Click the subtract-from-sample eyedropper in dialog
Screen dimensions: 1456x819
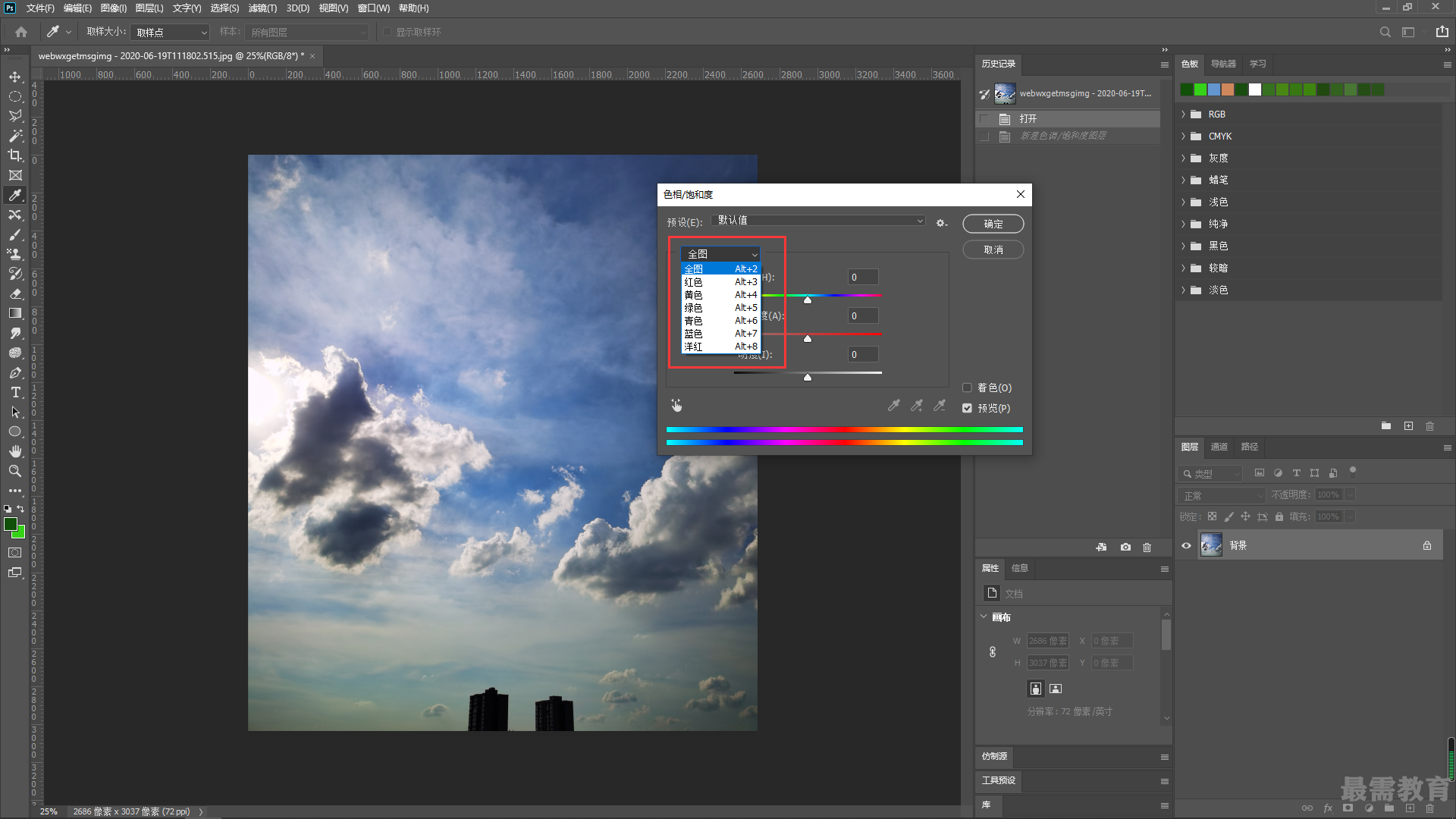[940, 406]
